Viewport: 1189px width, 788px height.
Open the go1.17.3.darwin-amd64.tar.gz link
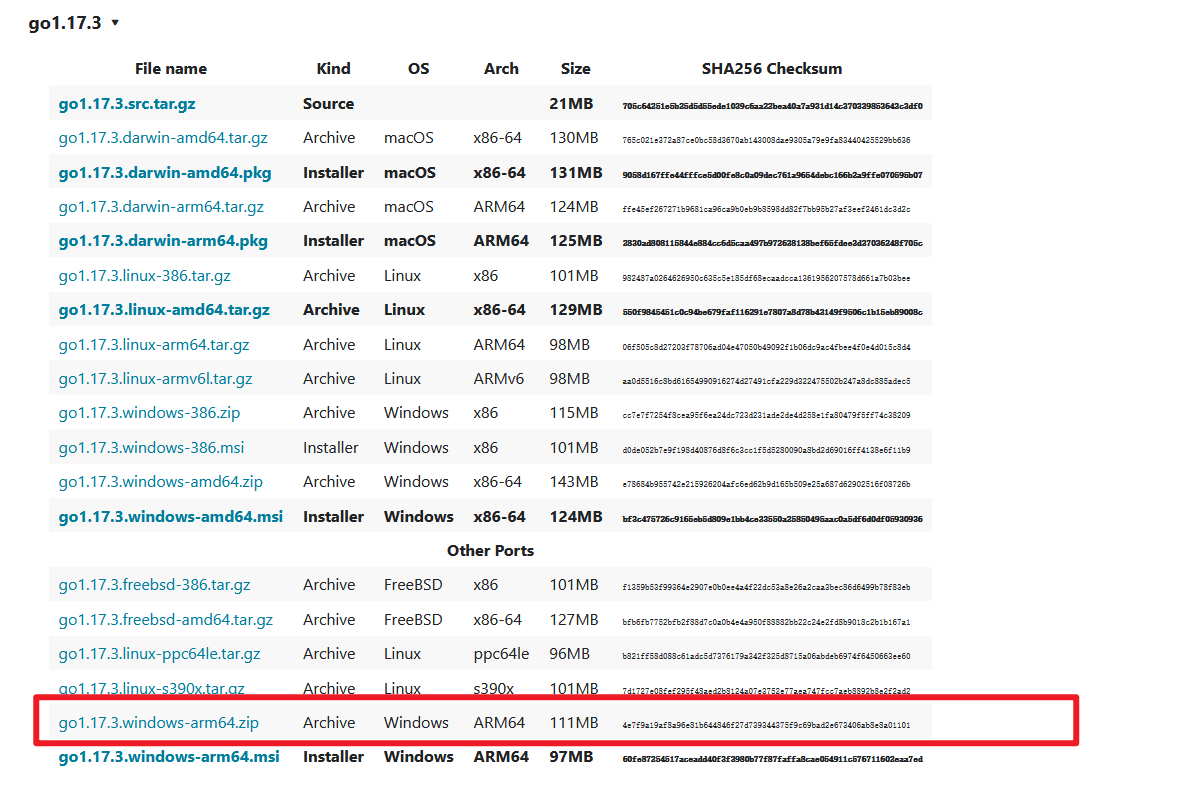[x=163, y=138]
